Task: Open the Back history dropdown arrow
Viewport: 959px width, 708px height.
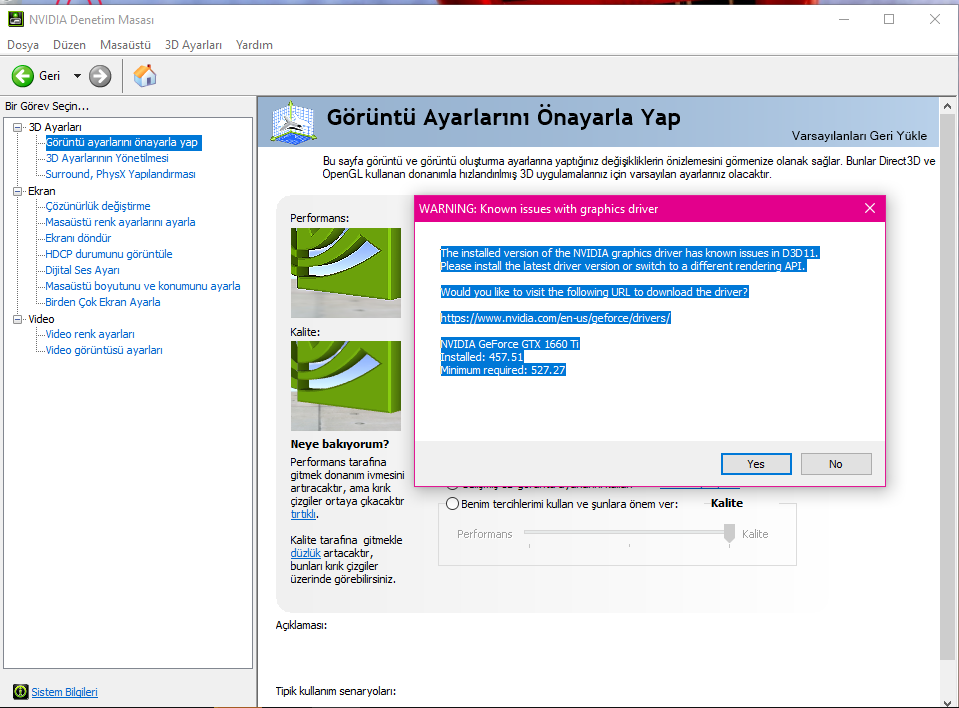Action: [77, 76]
